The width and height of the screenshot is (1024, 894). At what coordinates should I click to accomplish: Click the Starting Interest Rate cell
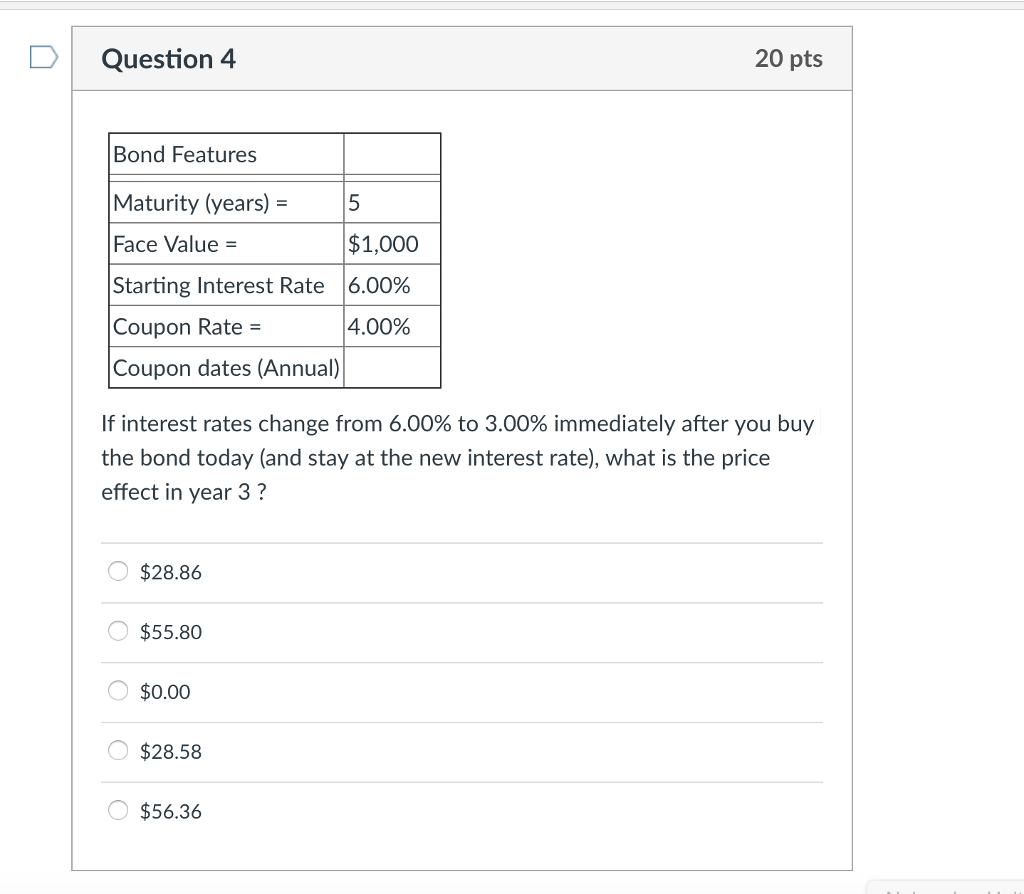click(219, 285)
